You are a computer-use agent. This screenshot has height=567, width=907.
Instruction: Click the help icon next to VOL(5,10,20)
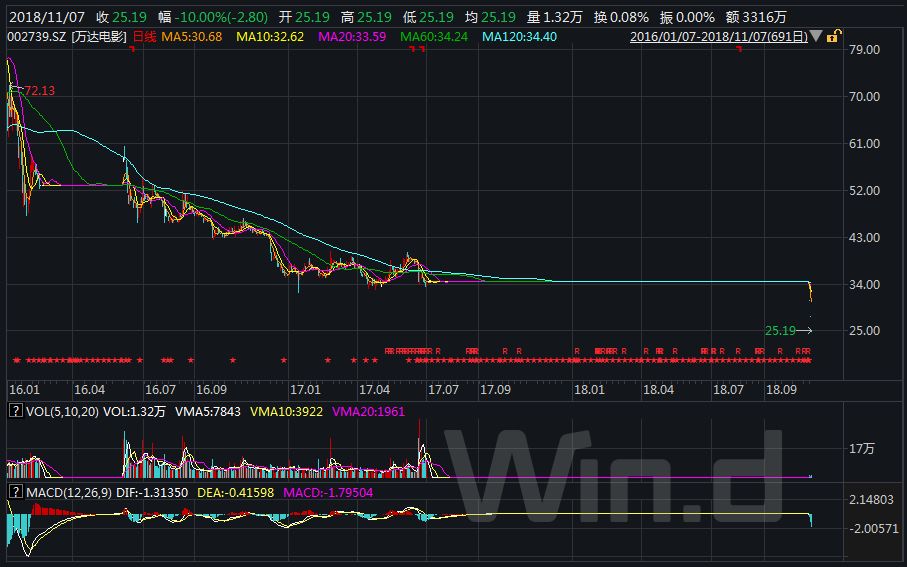pyautogui.click(x=14, y=411)
